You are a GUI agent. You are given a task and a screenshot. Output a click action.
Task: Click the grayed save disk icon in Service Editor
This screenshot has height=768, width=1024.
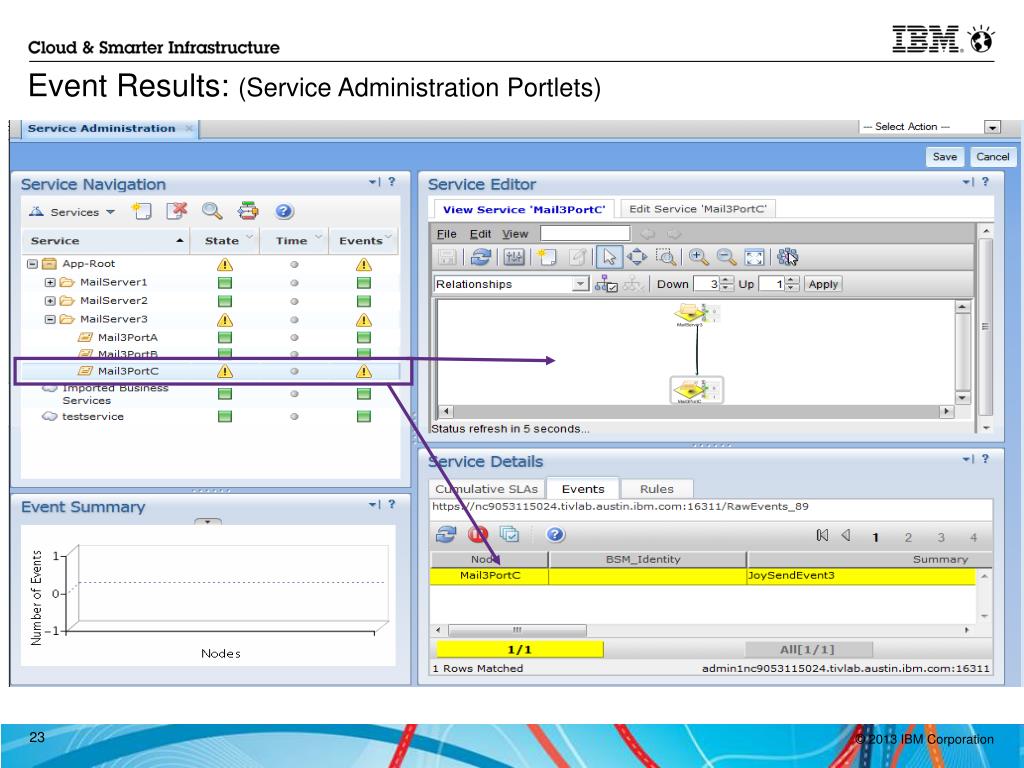pos(447,257)
